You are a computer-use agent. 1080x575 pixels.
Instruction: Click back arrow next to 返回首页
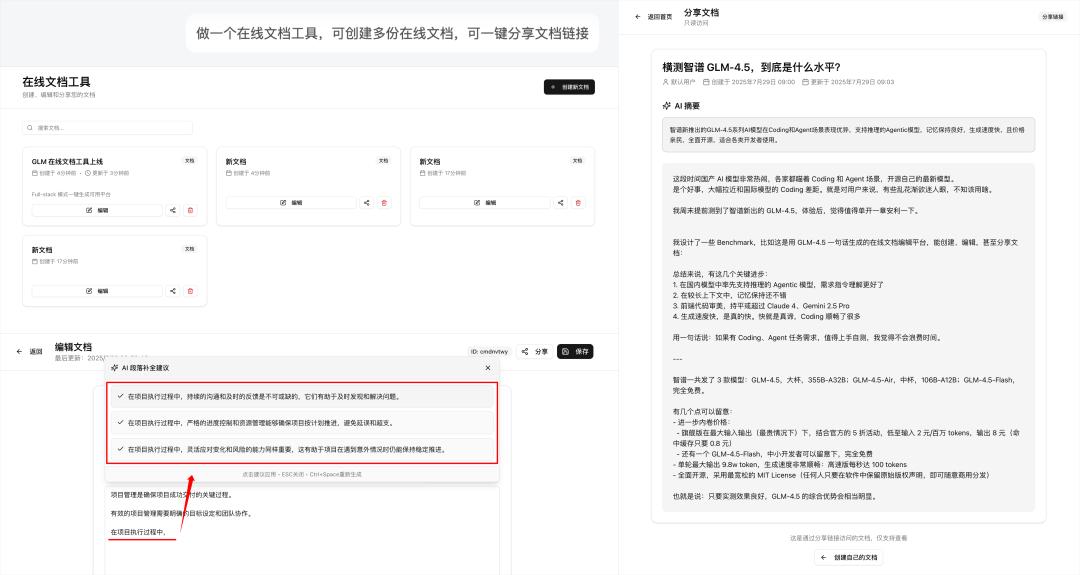point(638,17)
